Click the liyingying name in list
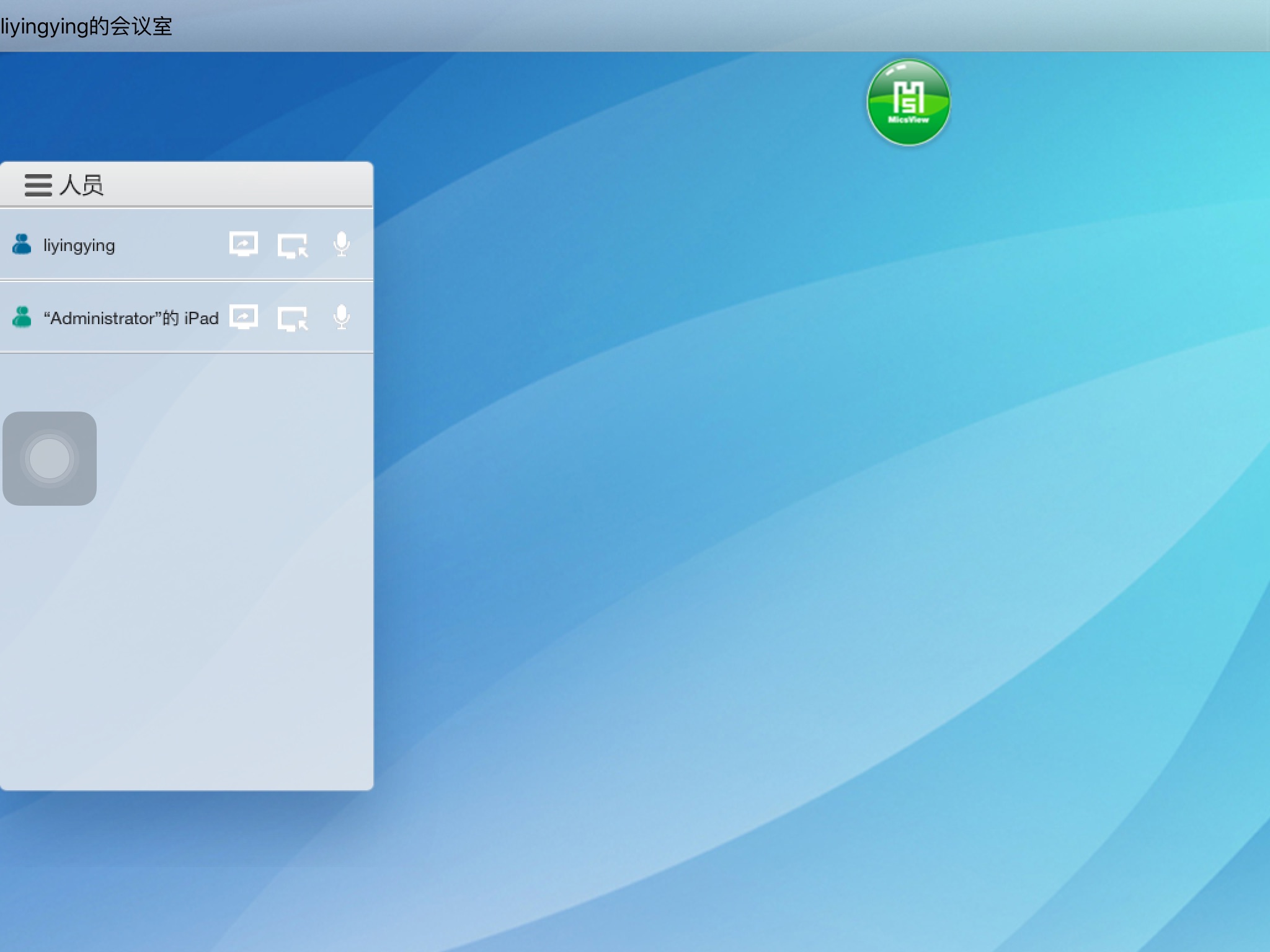The width and height of the screenshot is (1270, 952). pyautogui.click(x=79, y=246)
